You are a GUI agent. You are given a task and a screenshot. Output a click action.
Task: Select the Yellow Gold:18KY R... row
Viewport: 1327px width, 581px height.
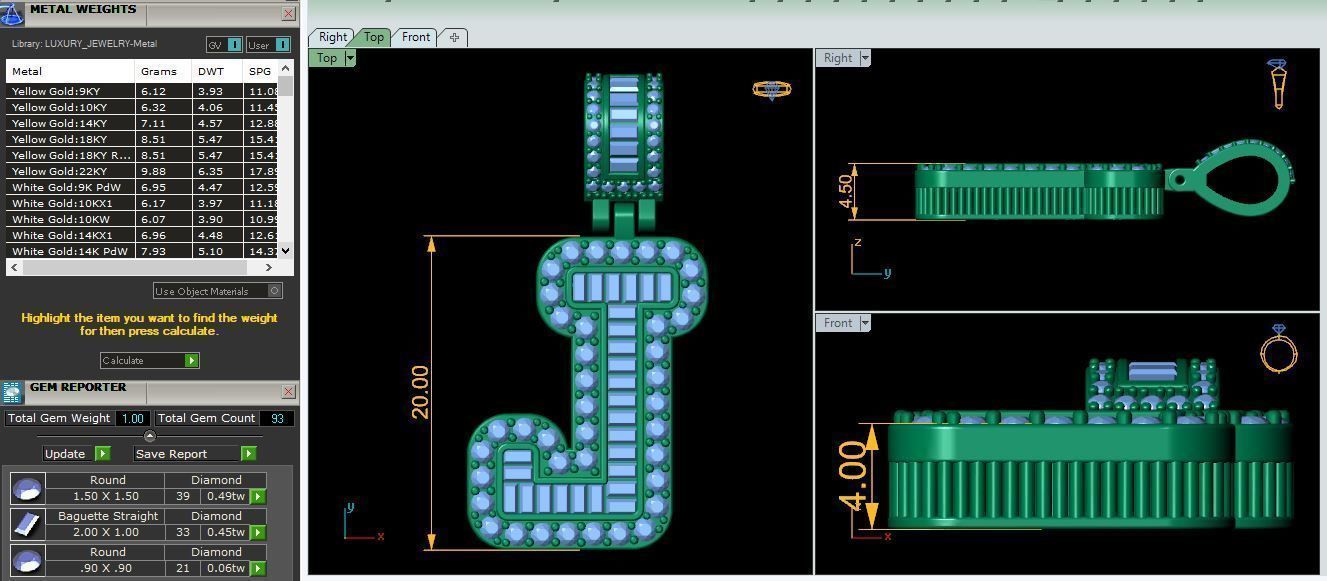pyautogui.click(x=142, y=155)
